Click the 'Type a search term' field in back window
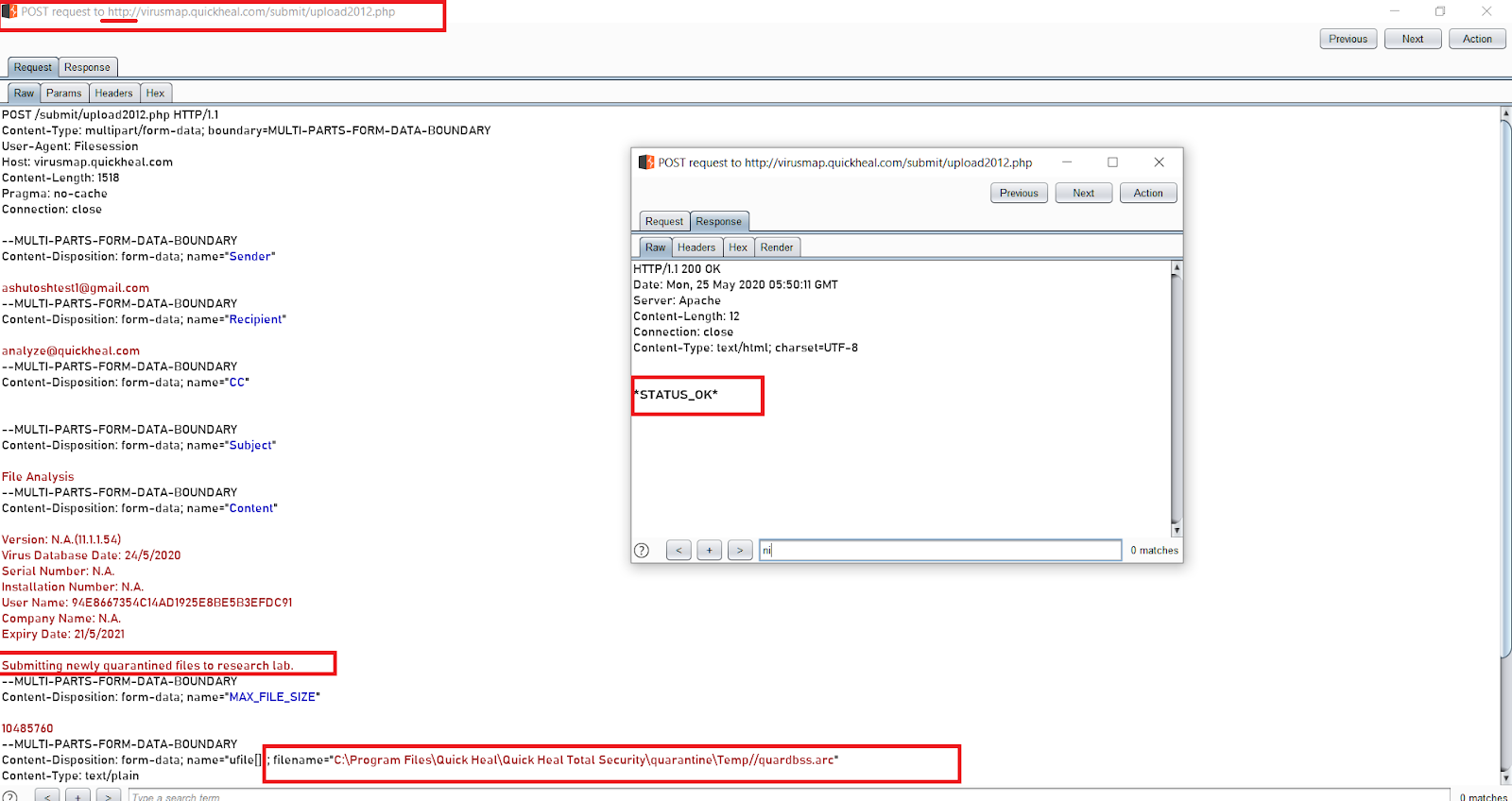Screen dimensions: 1512x801 [789, 796]
